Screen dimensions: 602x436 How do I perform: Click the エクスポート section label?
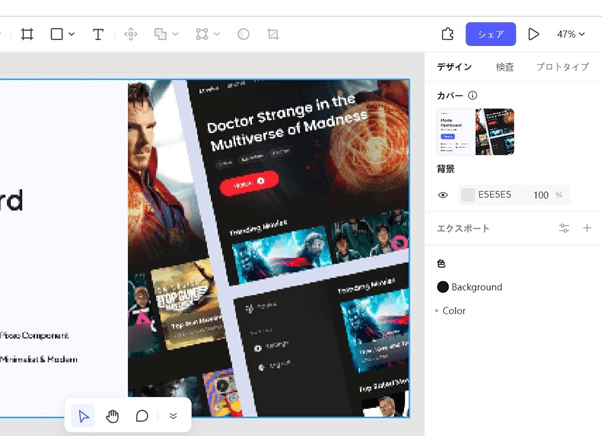(463, 228)
